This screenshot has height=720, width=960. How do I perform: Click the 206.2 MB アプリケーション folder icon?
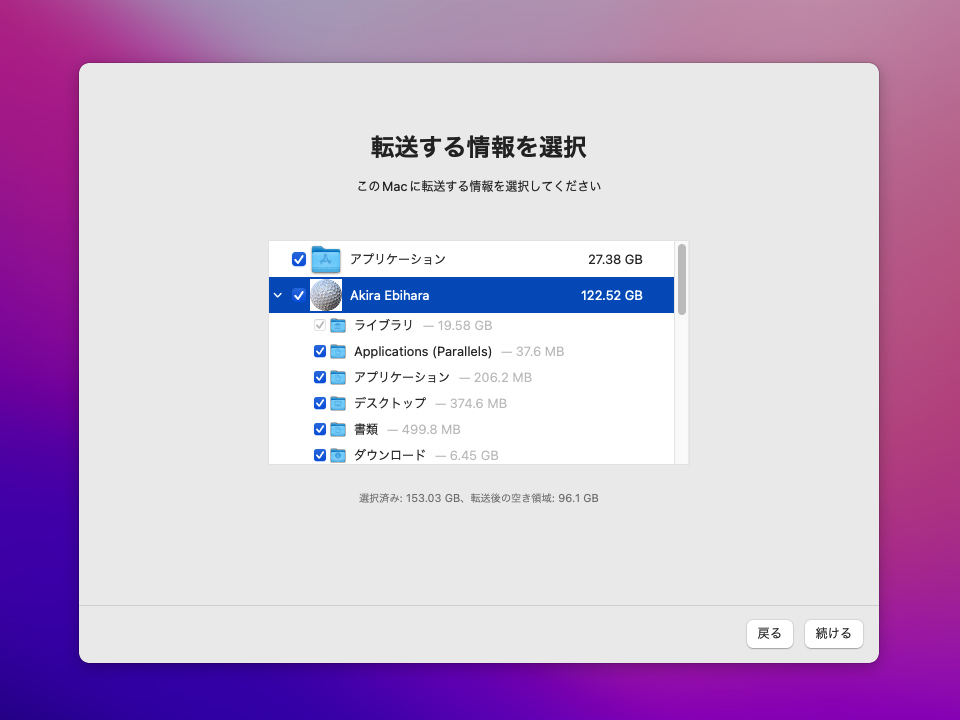338,377
